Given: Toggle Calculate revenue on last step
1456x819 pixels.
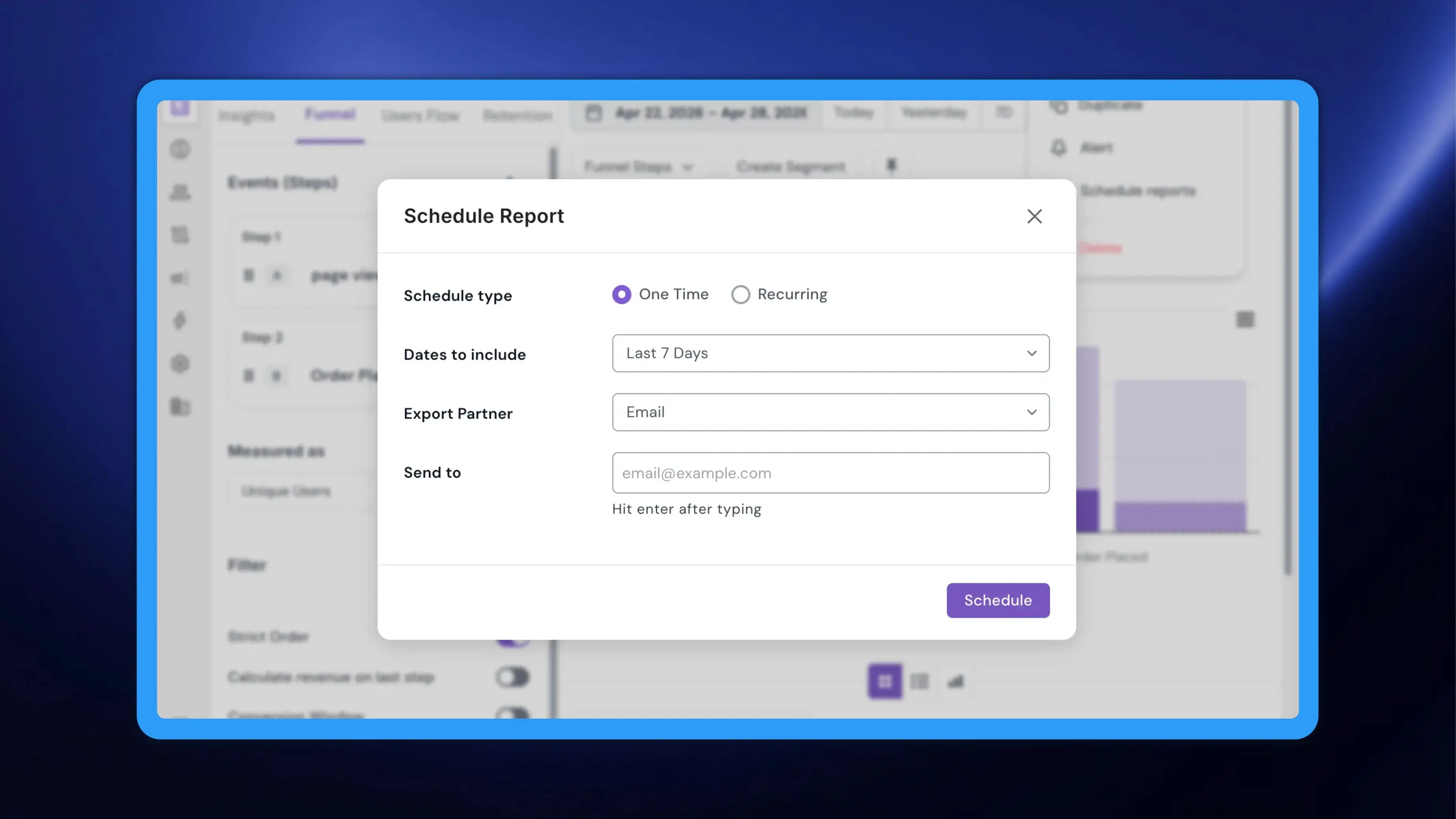Looking at the screenshot, I should (512, 677).
